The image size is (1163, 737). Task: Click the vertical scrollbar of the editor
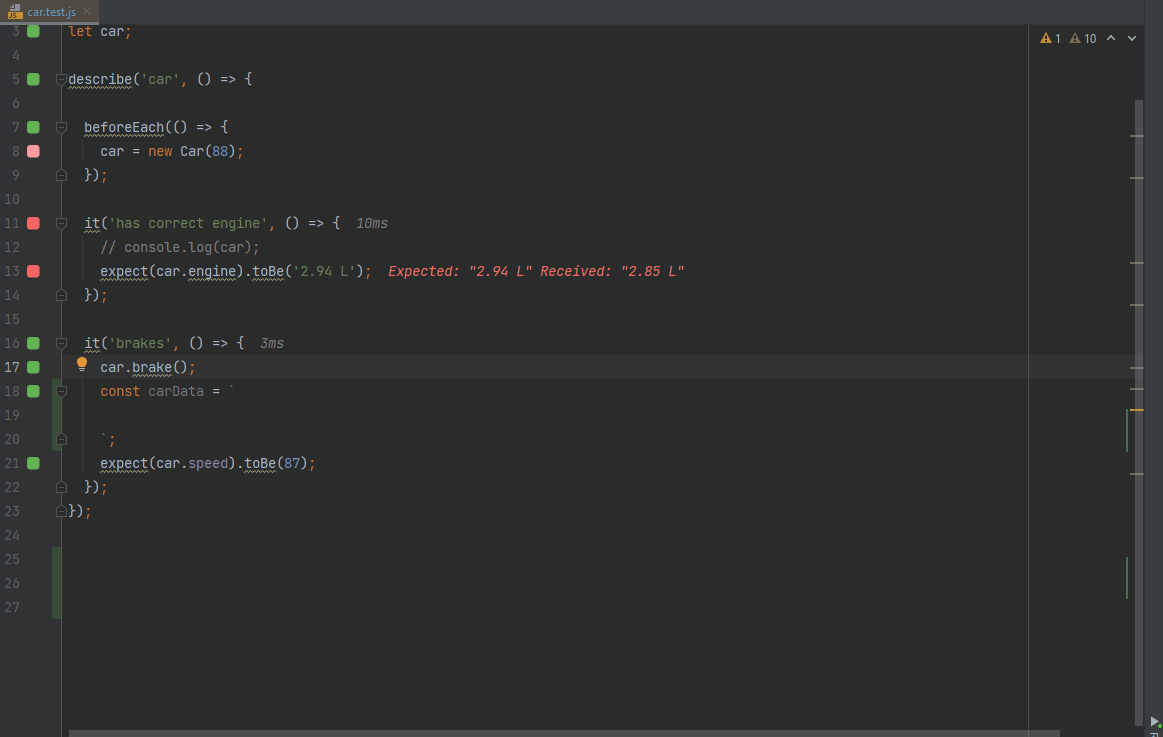click(1138, 400)
